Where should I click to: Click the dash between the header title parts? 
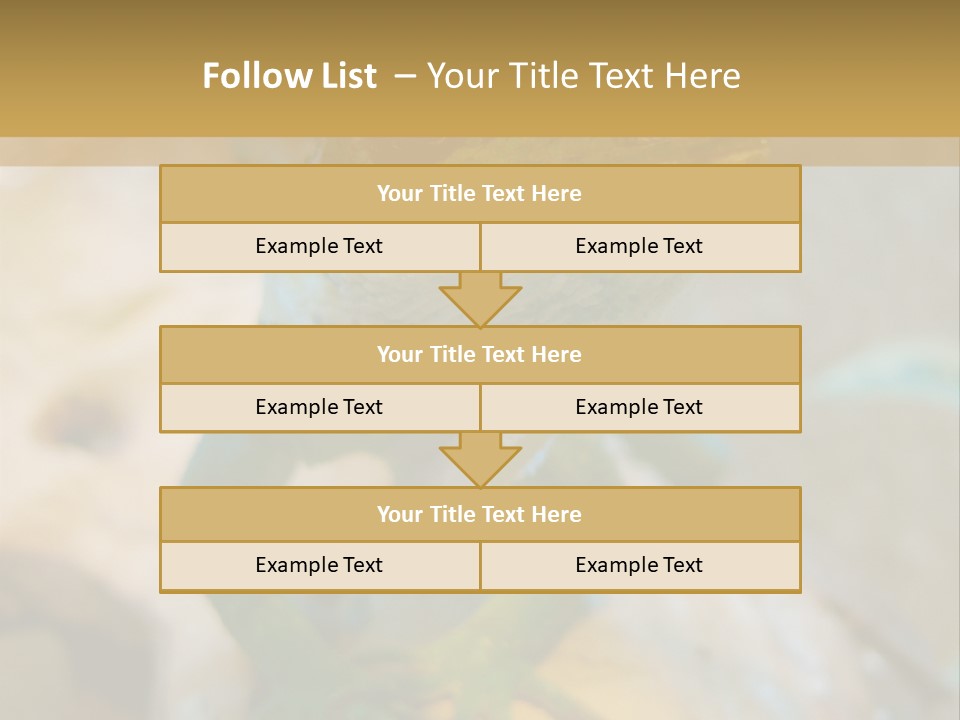coord(405,76)
